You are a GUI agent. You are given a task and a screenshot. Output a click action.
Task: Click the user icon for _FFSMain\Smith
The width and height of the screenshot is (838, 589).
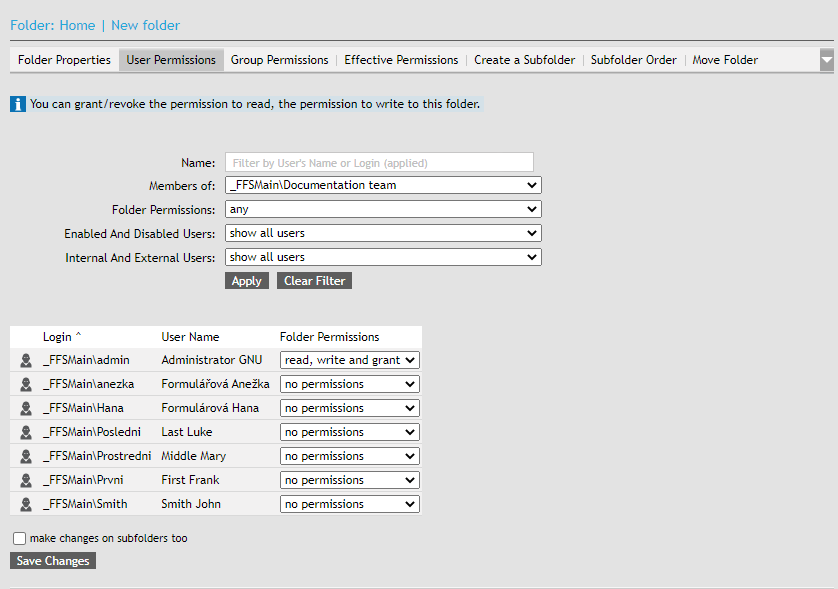tap(26, 504)
